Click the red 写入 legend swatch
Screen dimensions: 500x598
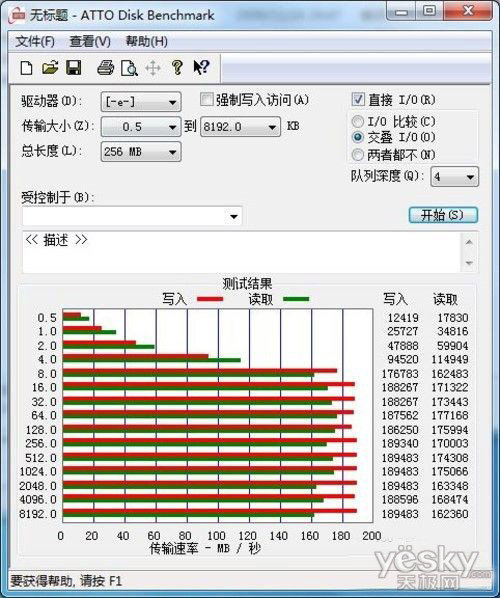pyautogui.click(x=210, y=299)
